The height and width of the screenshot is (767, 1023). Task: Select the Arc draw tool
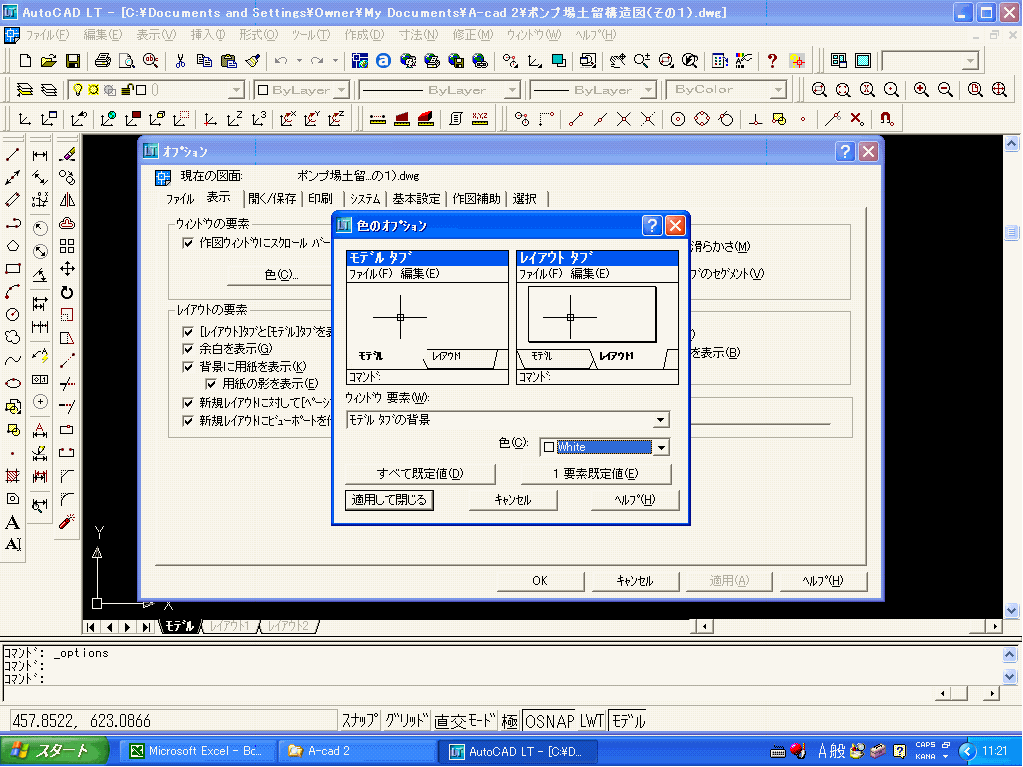click(x=12, y=292)
